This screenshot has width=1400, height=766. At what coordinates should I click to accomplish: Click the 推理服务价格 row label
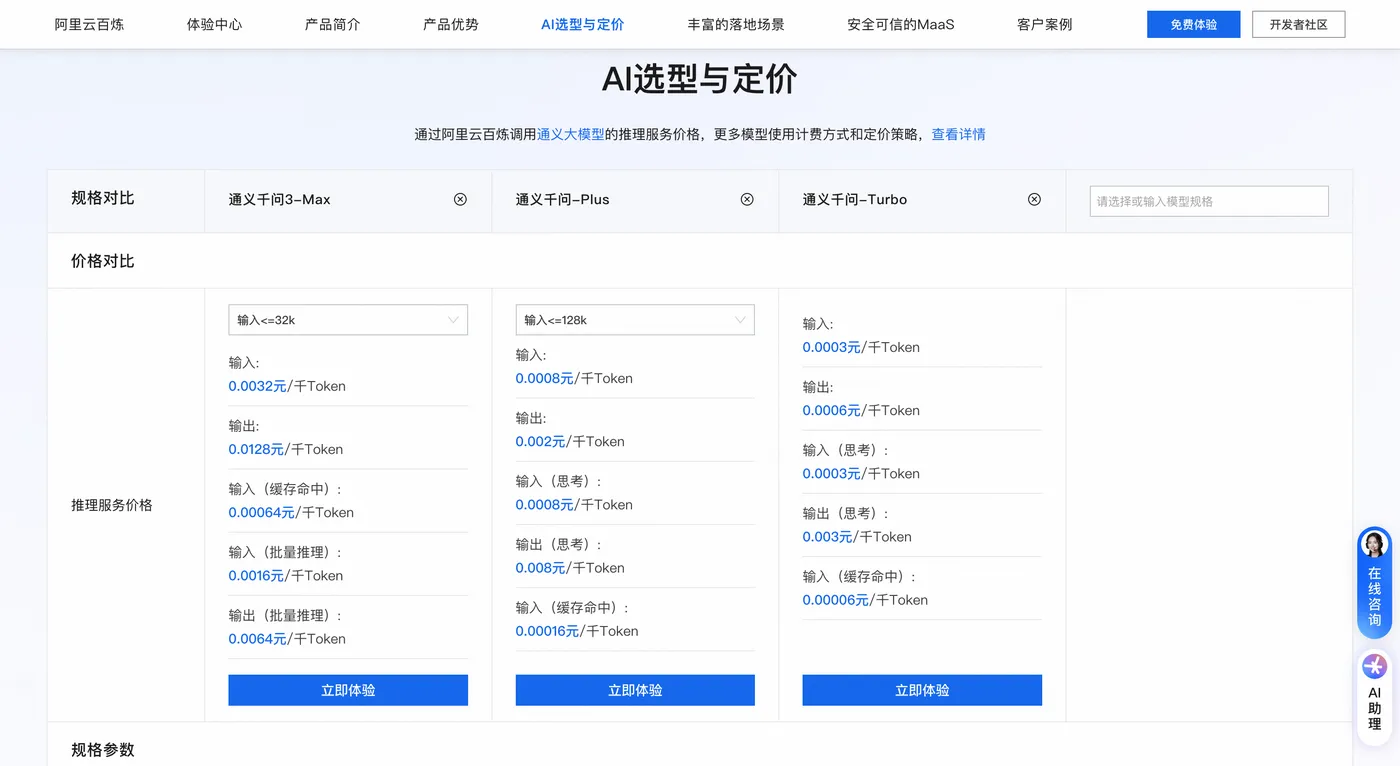click(x=112, y=505)
